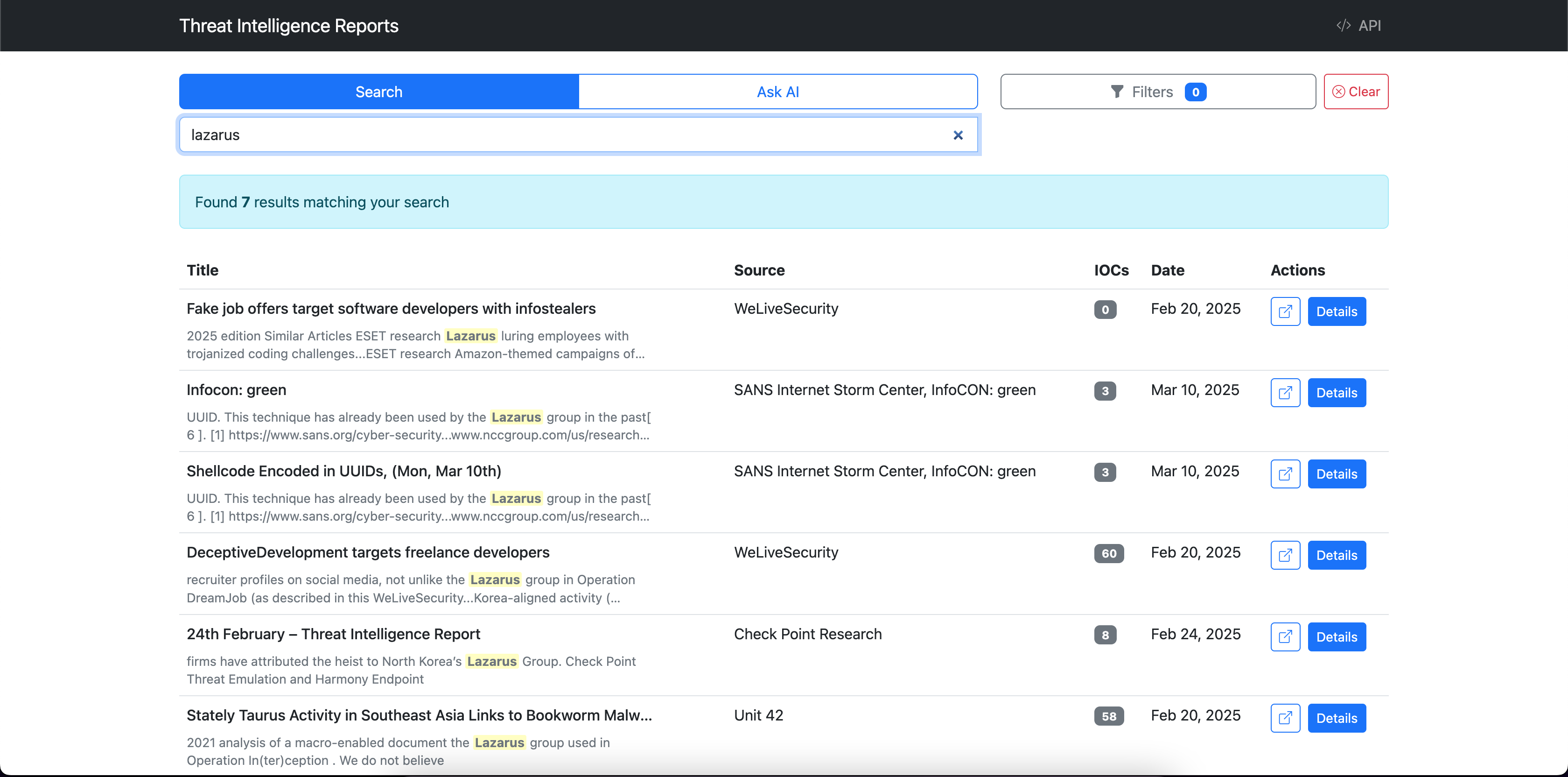View Details for 24th February report

[x=1336, y=637]
